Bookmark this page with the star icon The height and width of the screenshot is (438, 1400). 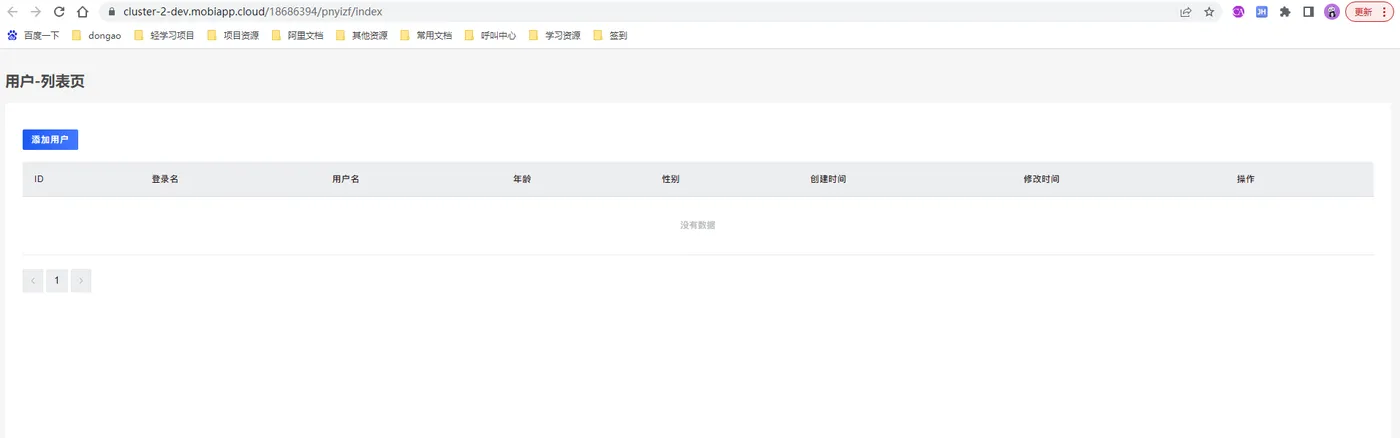coord(1209,12)
